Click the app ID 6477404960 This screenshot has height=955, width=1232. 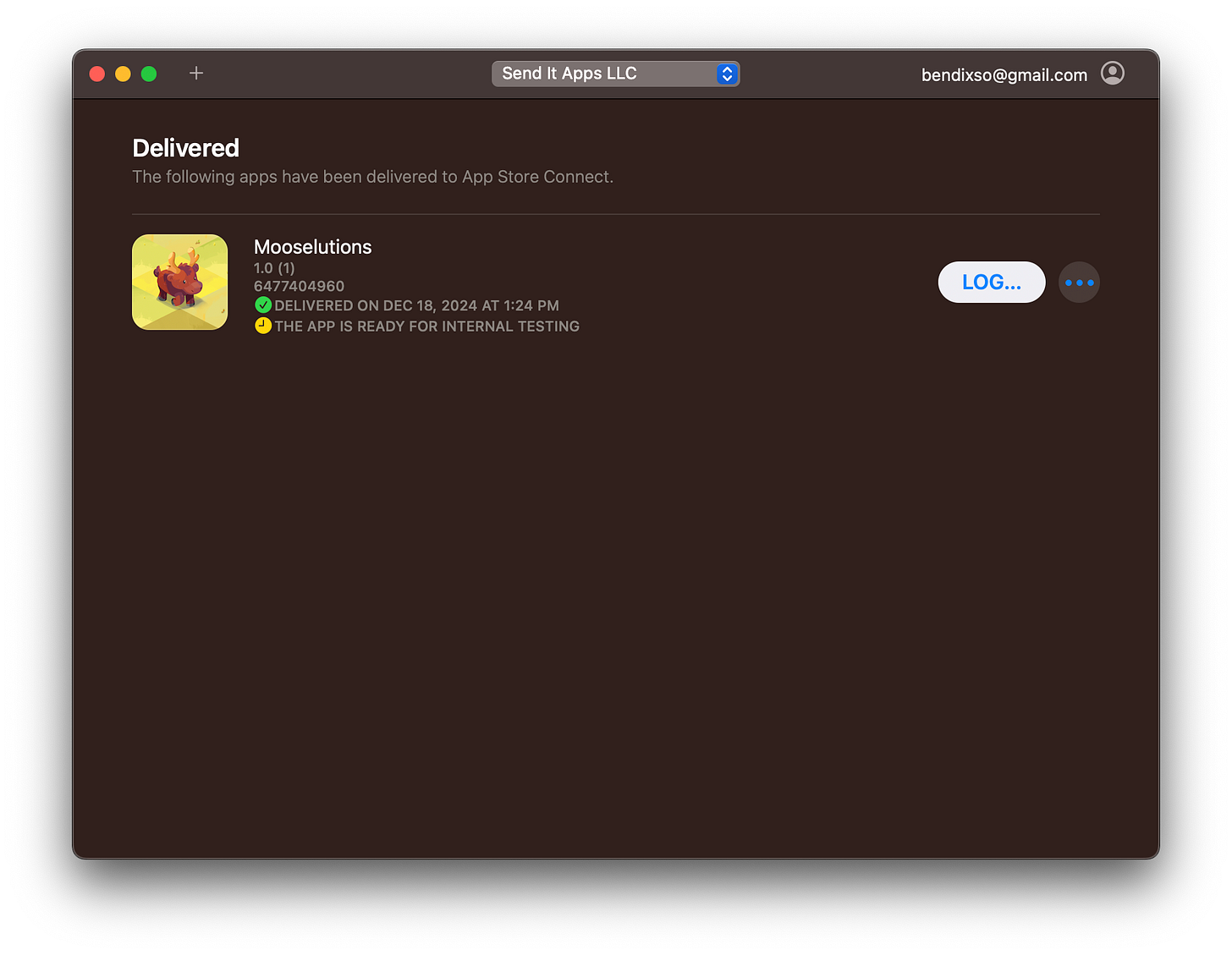299,286
